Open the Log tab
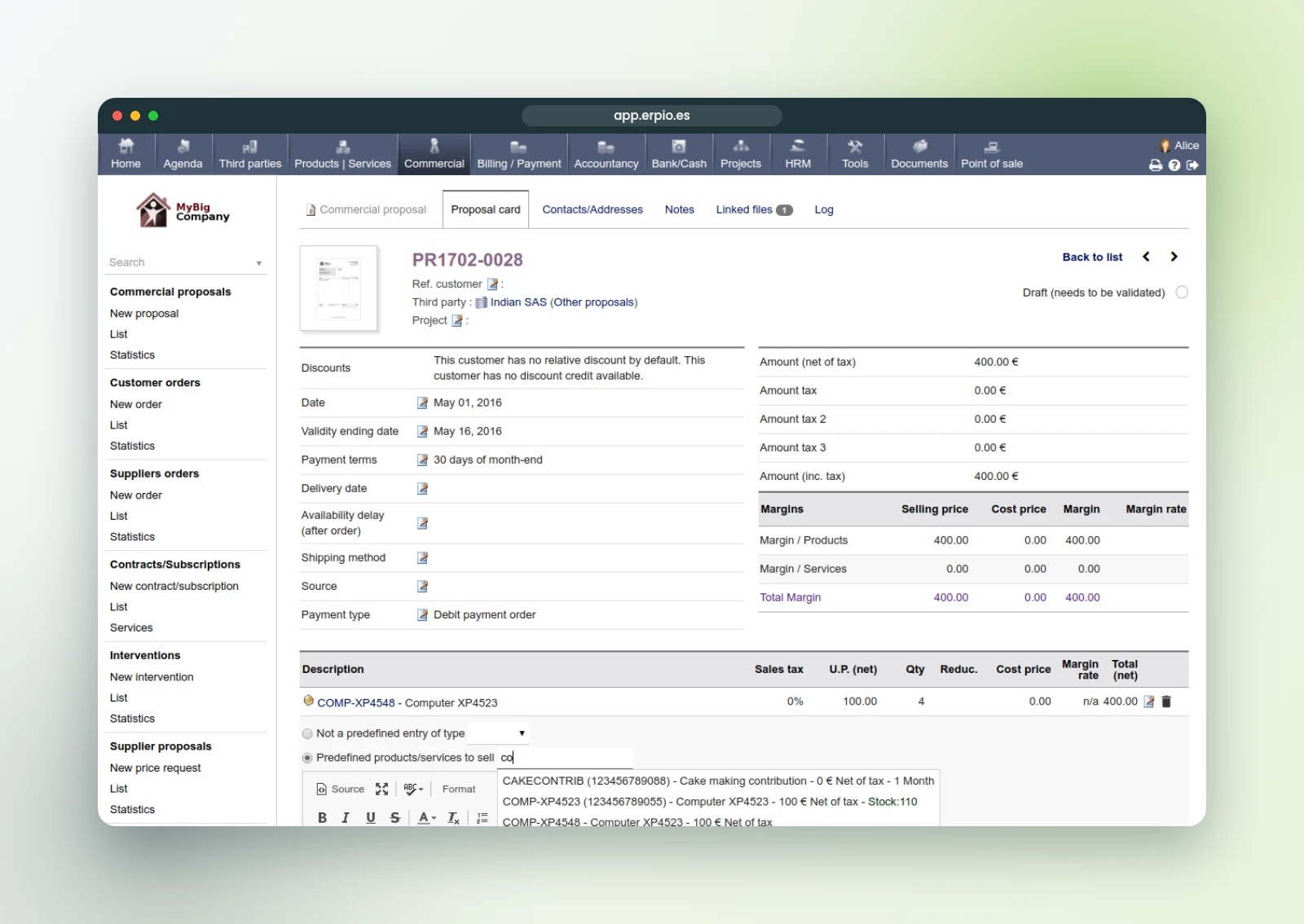 [x=824, y=209]
